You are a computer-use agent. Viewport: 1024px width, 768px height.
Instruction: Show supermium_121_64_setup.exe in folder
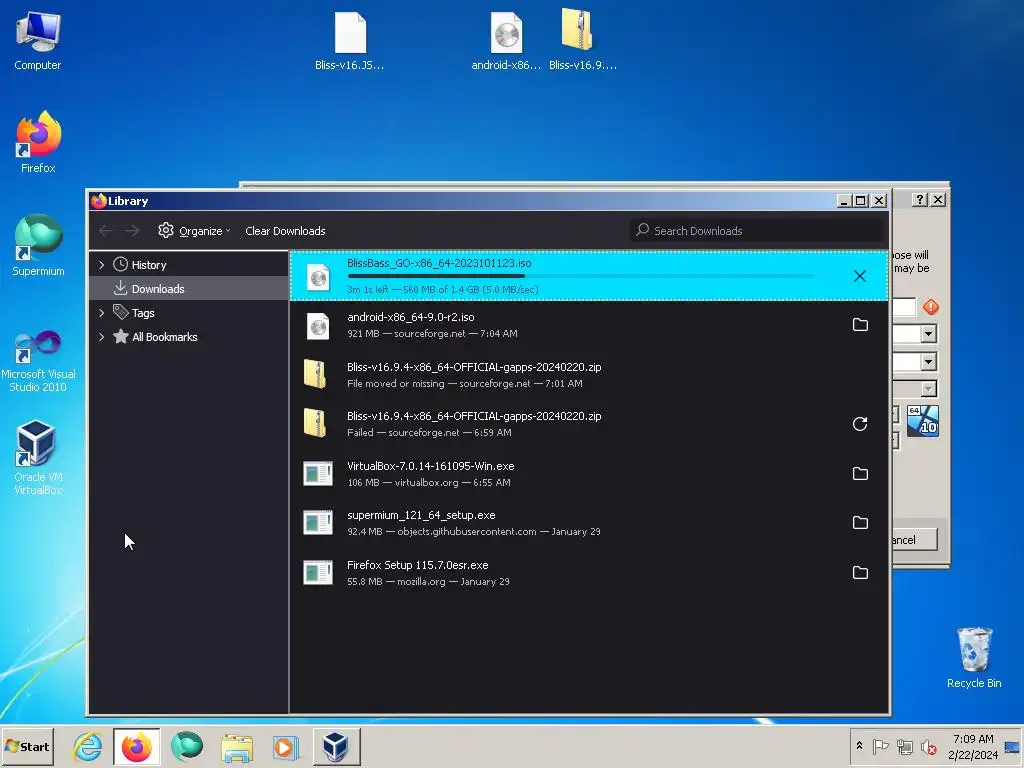[860, 522]
